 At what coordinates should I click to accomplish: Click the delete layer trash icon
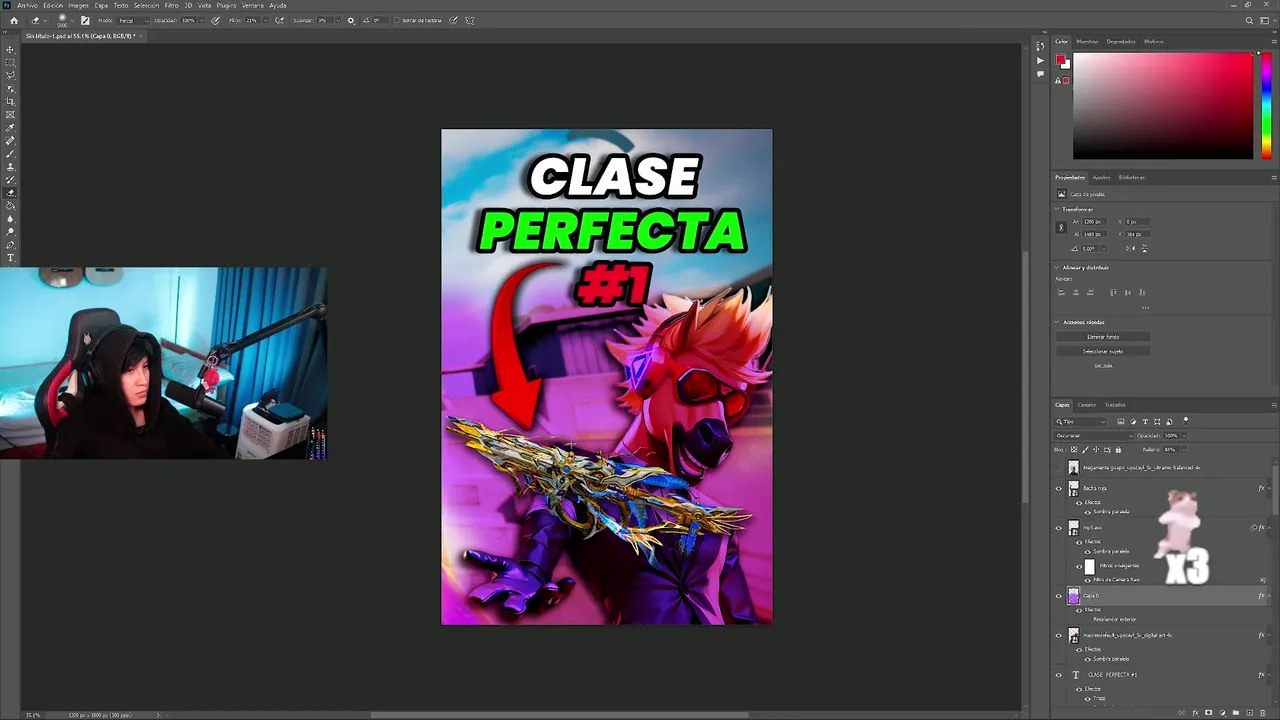coord(1262,713)
